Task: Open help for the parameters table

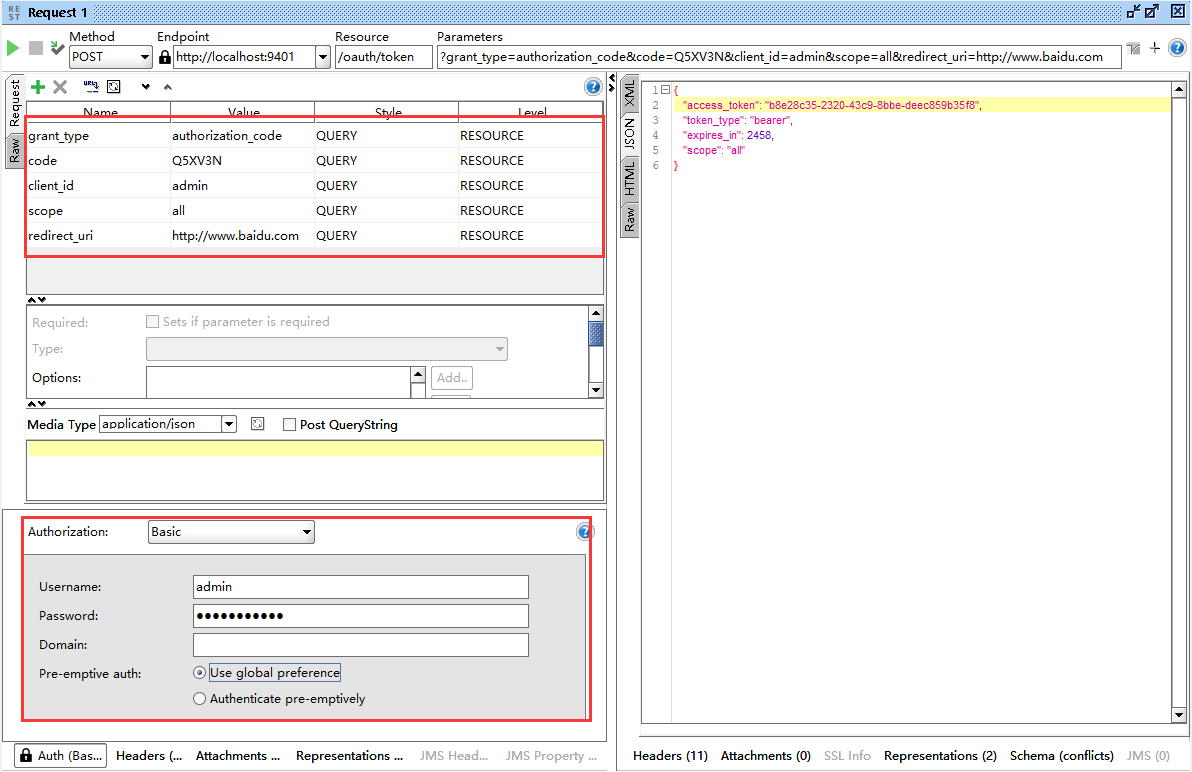Action: pos(593,87)
